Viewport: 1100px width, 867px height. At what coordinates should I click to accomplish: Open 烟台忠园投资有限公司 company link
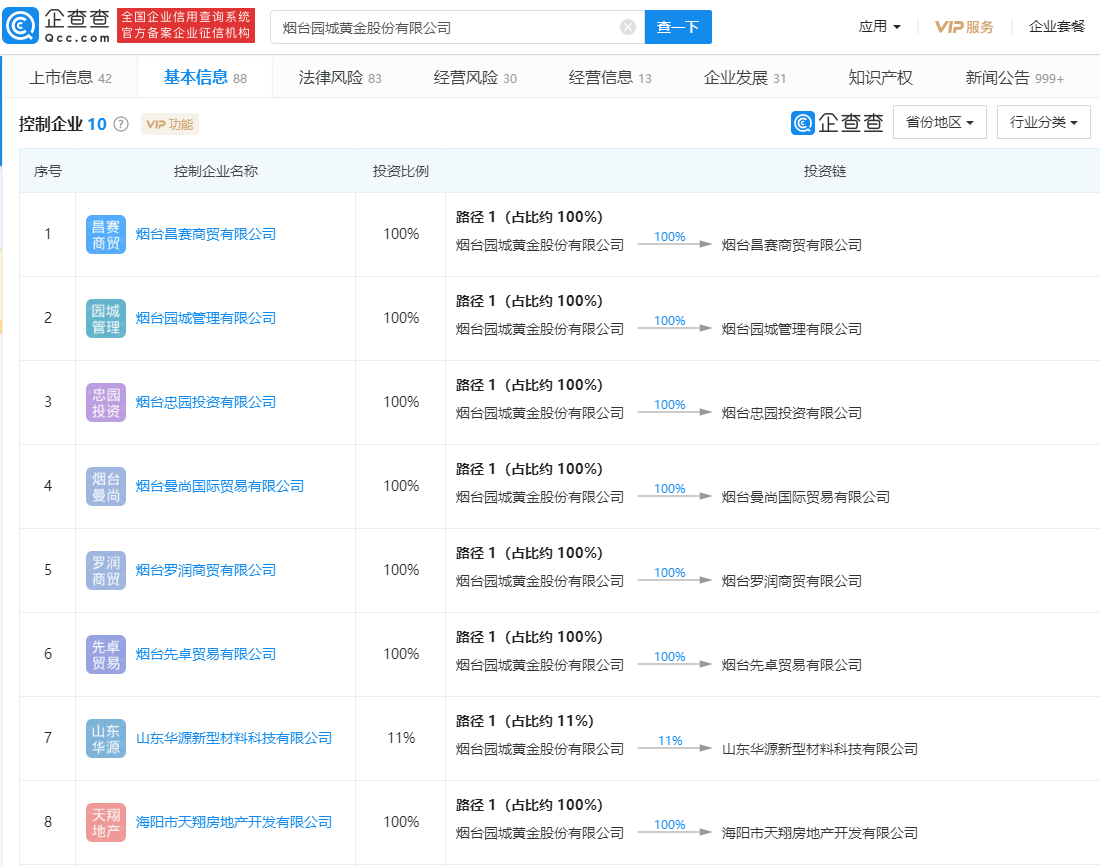pyautogui.click(x=206, y=402)
